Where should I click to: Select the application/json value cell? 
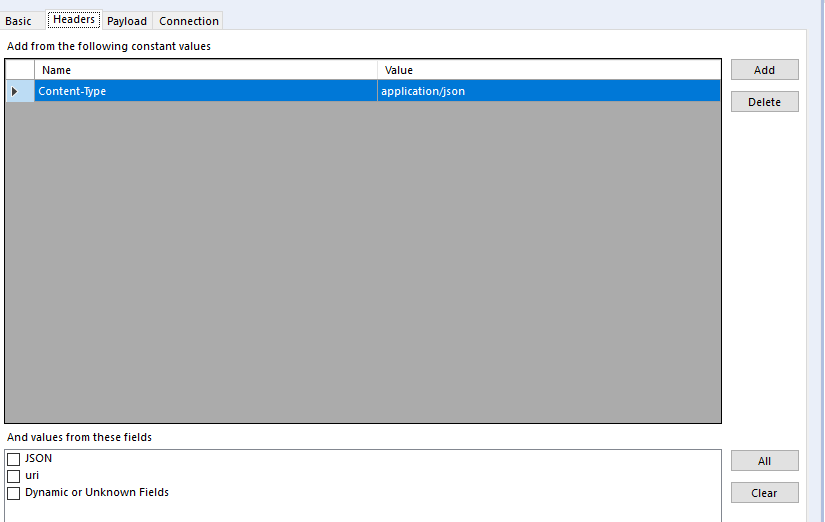tap(549, 91)
